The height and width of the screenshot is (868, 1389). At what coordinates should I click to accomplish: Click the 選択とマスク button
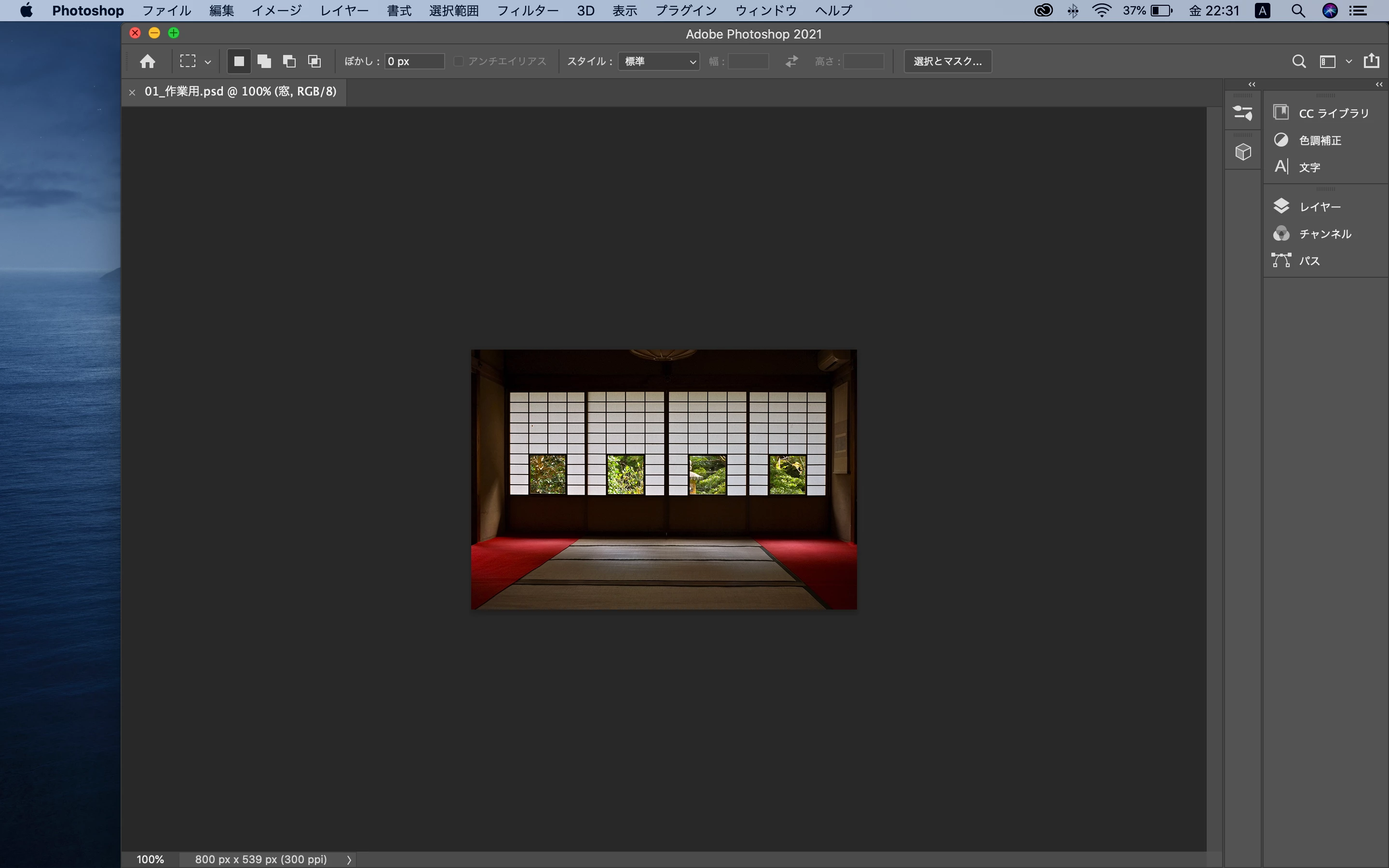pyautogui.click(x=947, y=61)
